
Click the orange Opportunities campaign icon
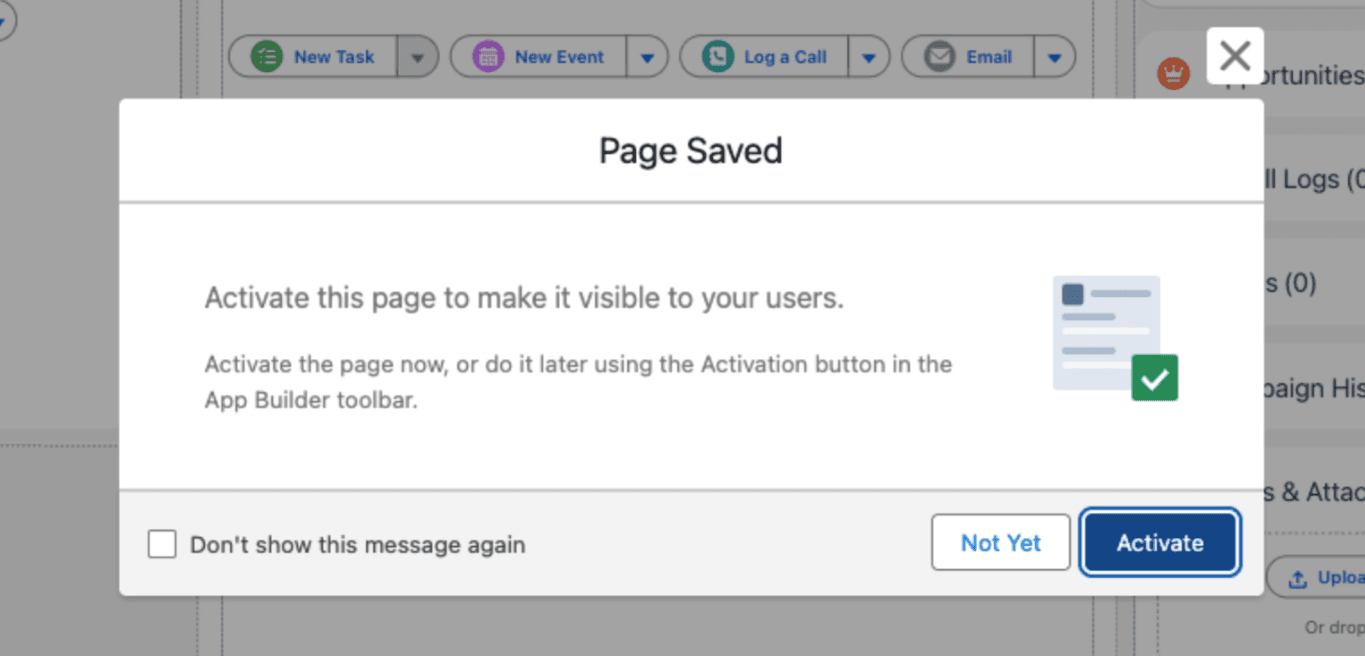click(1173, 73)
